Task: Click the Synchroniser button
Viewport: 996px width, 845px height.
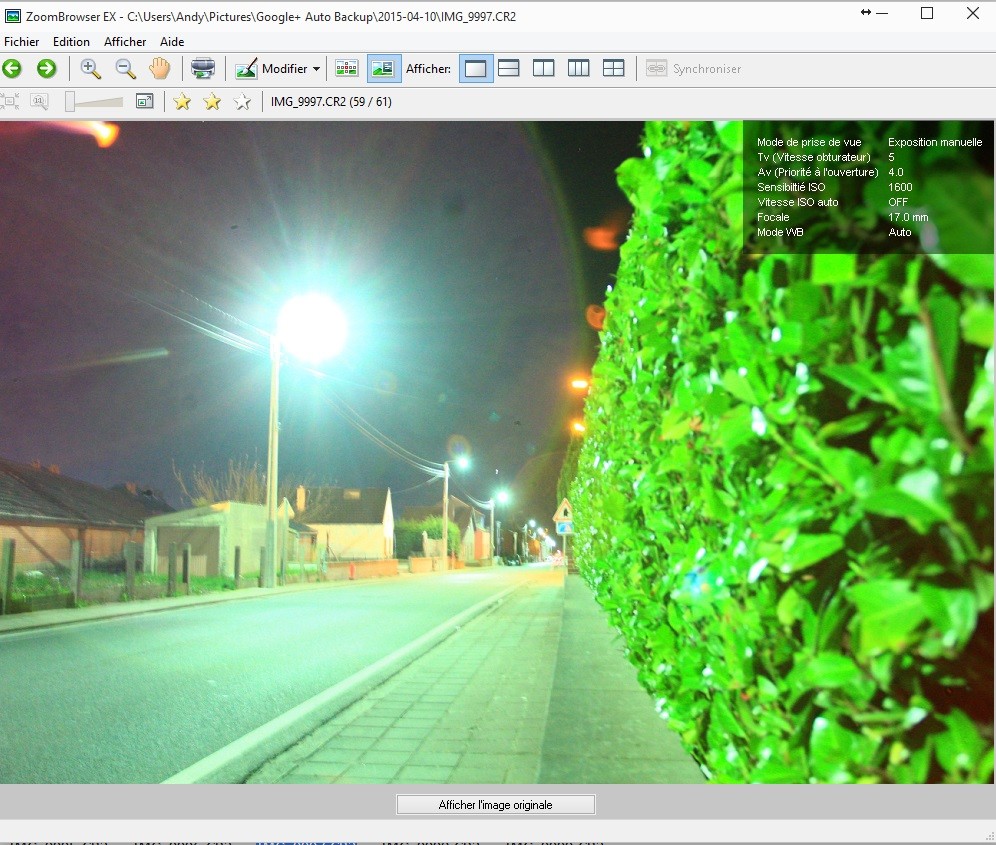Action: pos(694,69)
